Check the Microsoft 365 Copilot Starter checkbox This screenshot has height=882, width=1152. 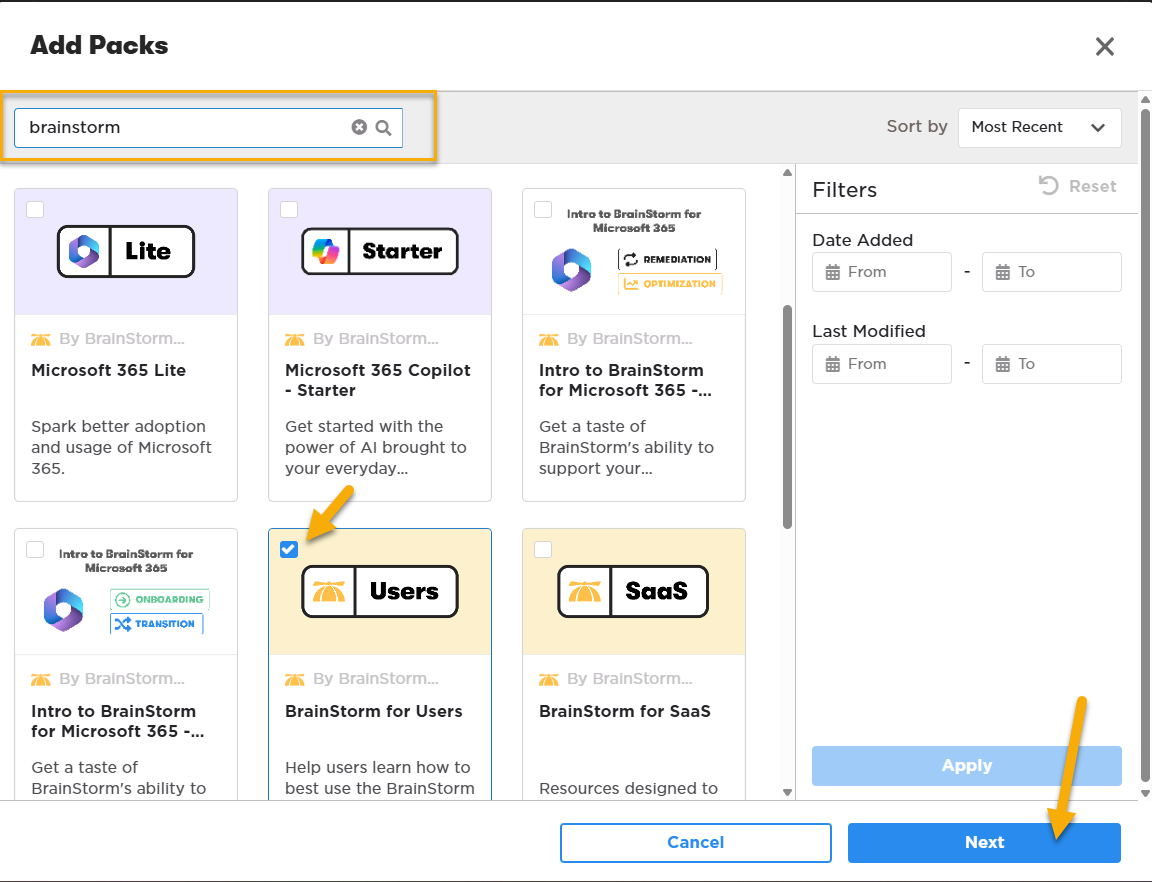[289, 209]
